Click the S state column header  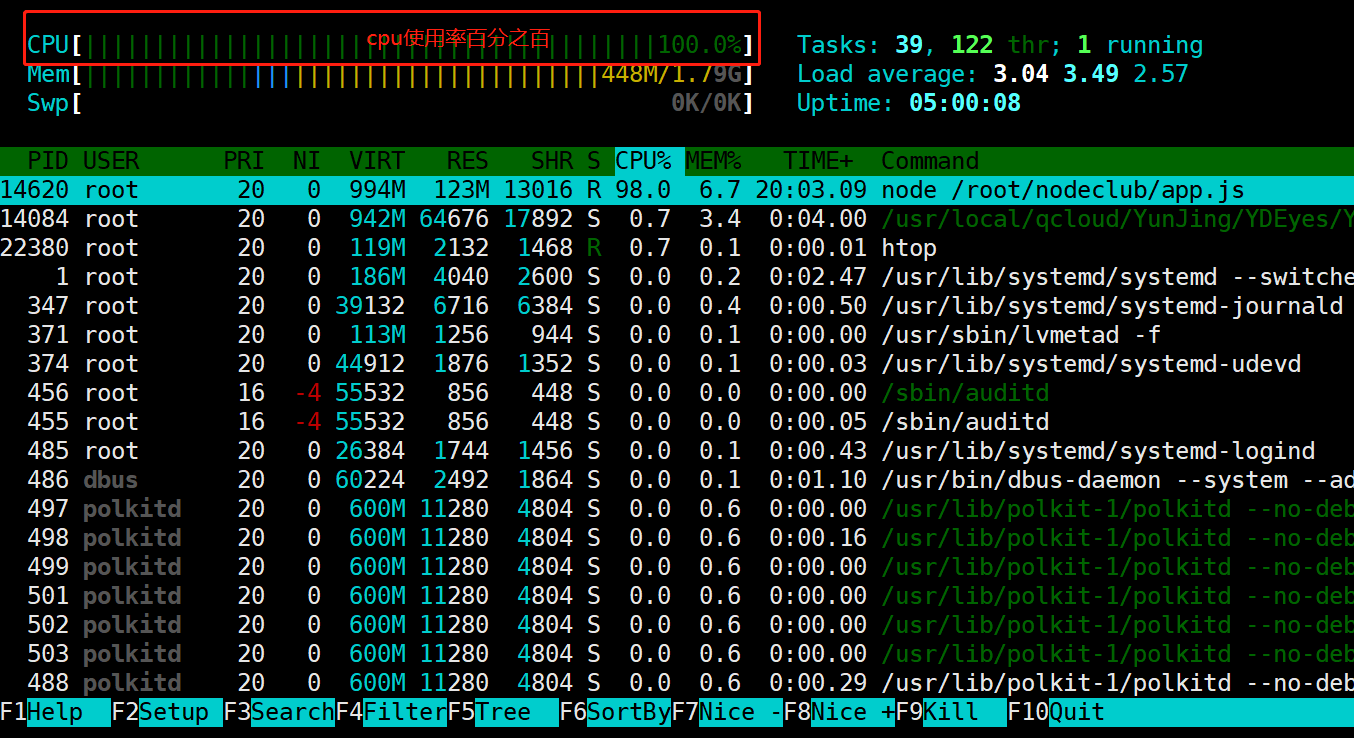point(594,161)
